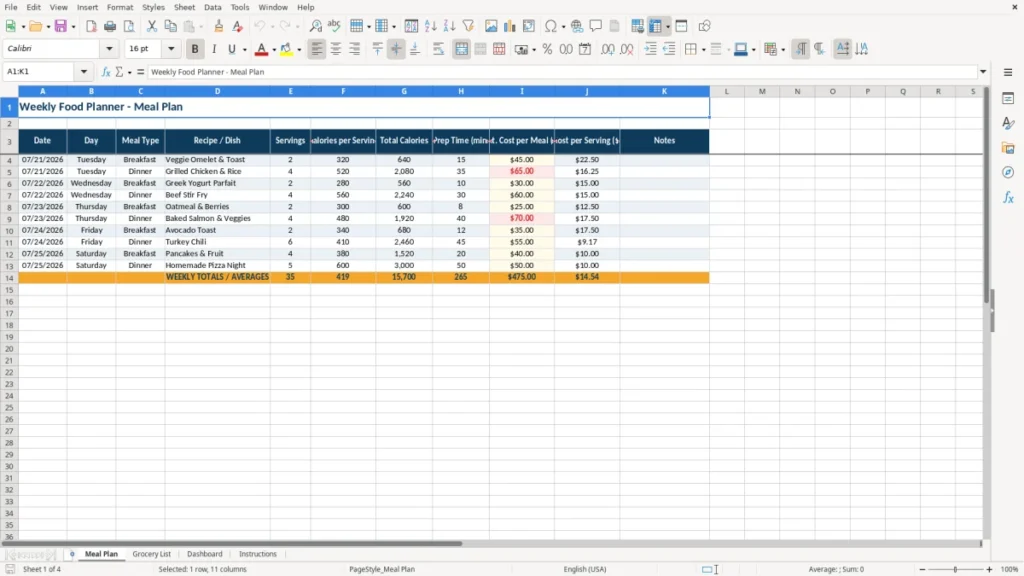Open the Borders dropdown arrow
1024x576 pixels.
(x=703, y=50)
